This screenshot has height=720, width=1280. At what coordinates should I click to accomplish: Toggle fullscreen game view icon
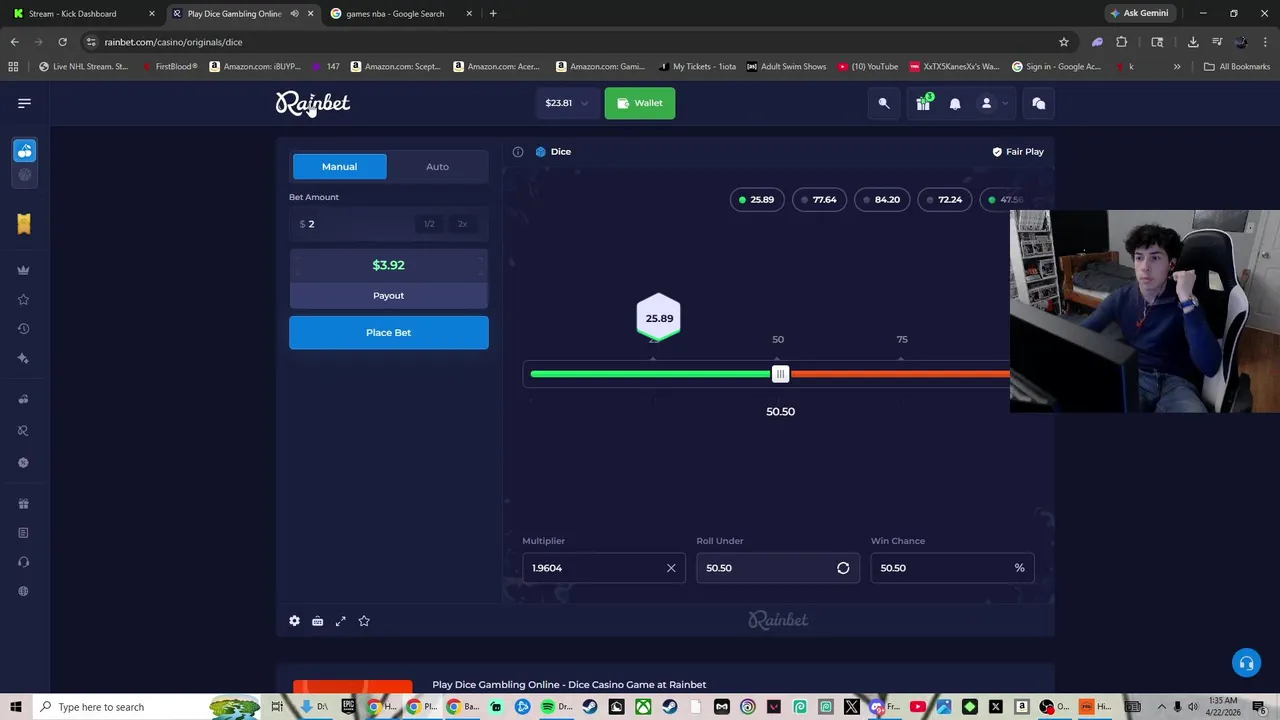[341, 621]
